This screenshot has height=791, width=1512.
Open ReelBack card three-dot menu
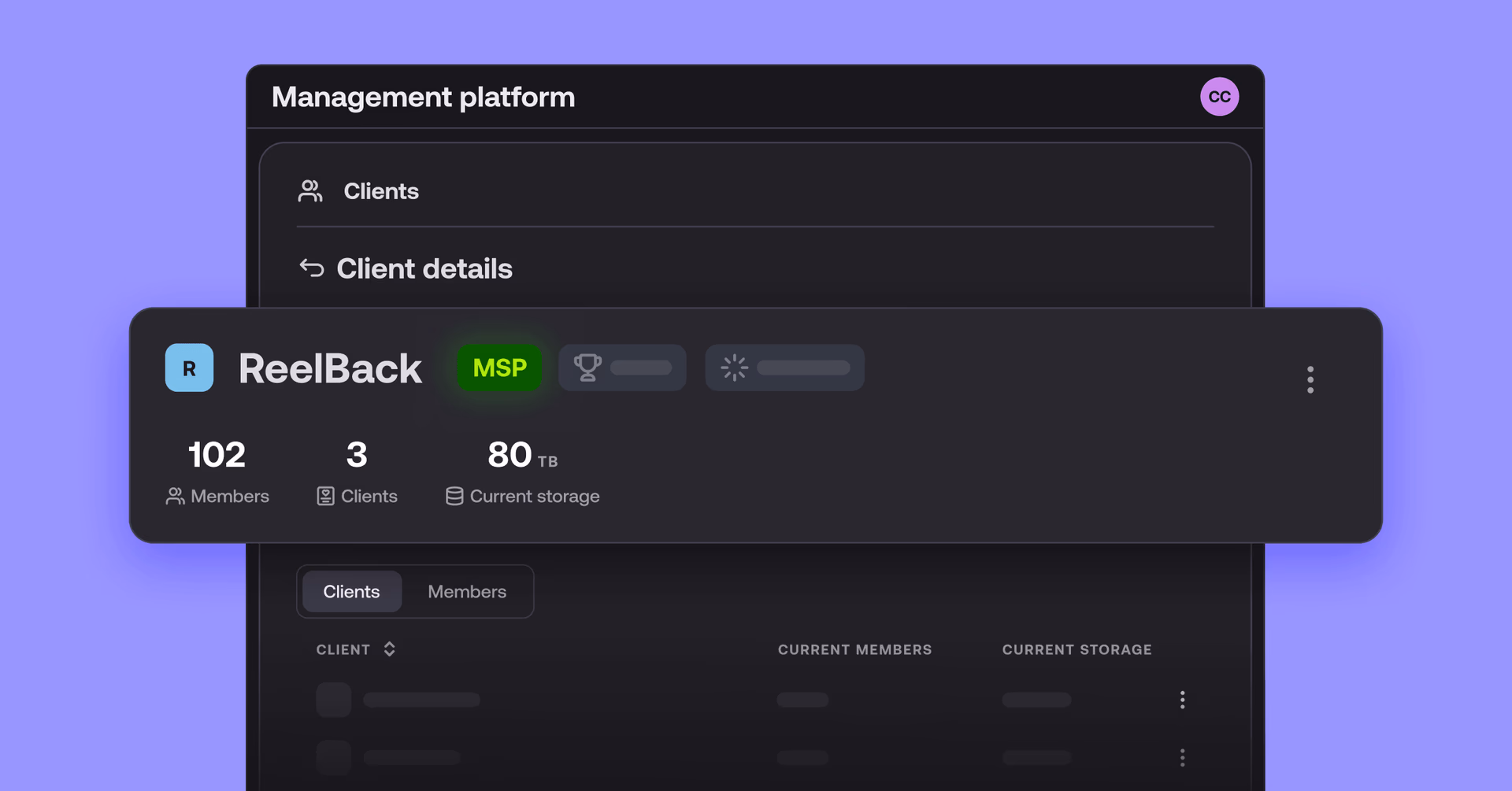click(x=1310, y=379)
